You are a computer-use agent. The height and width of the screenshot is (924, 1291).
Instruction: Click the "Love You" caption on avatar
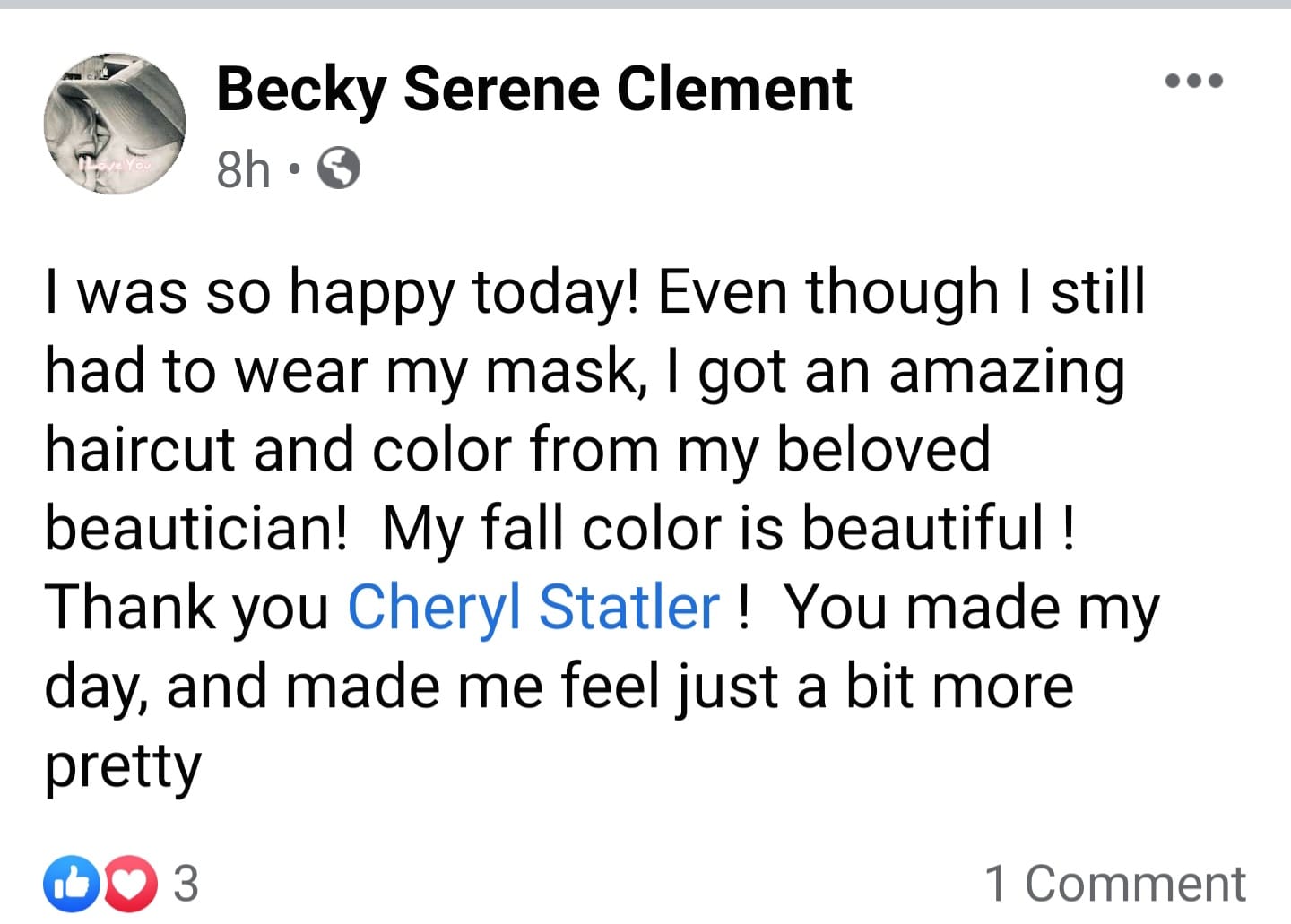pos(117,165)
